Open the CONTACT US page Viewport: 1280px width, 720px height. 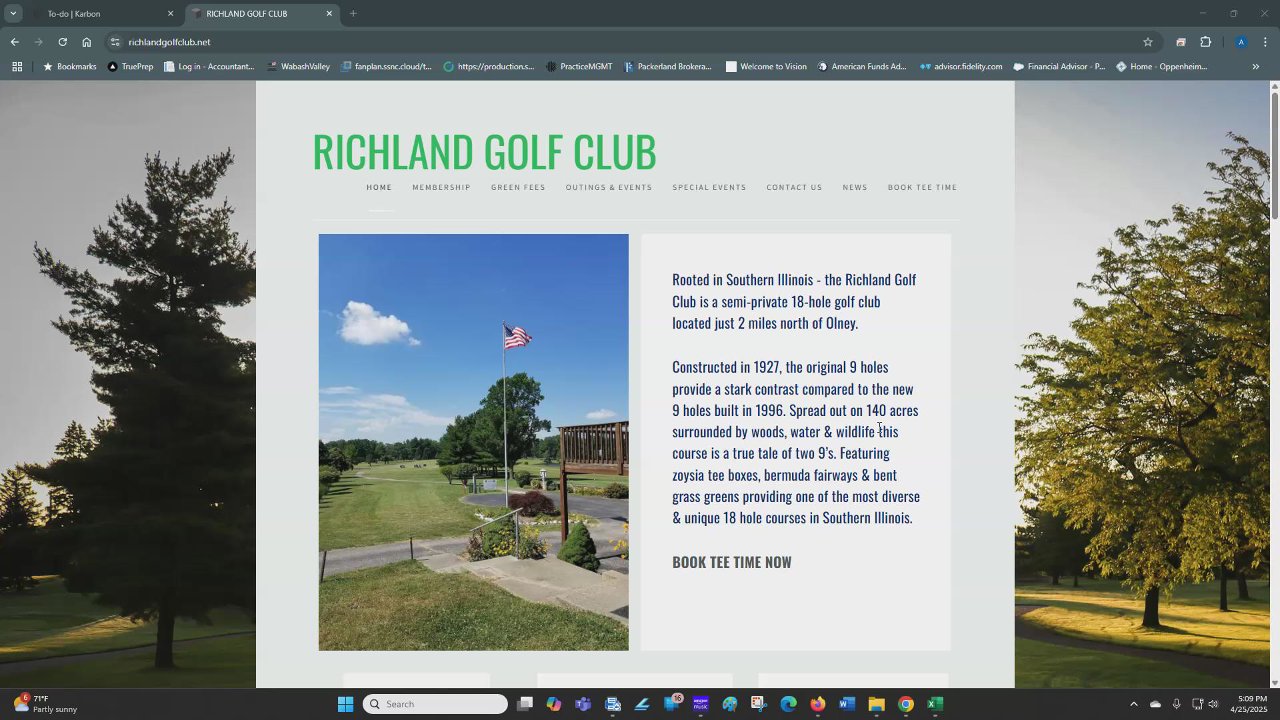794,188
